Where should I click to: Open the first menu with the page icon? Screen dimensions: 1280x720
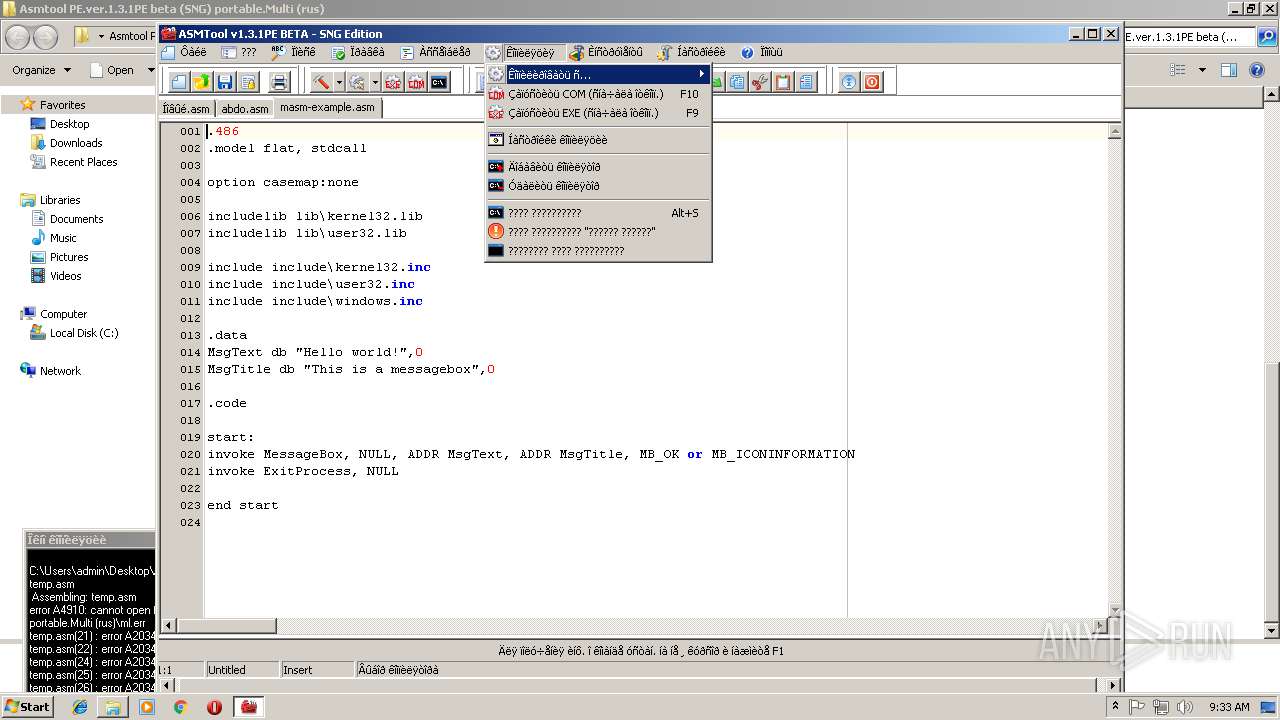tap(184, 52)
